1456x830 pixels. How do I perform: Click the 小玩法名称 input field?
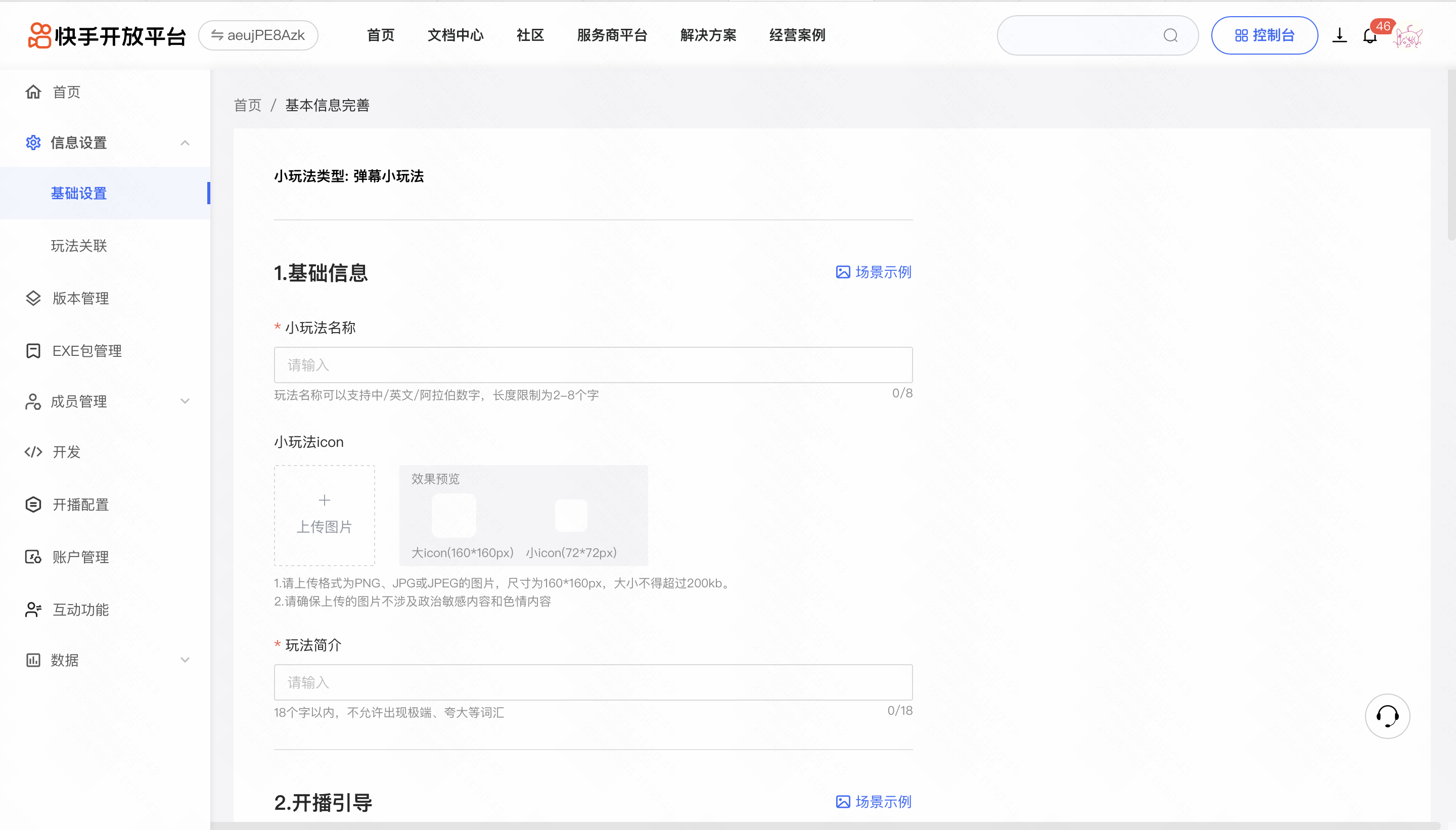click(x=593, y=365)
